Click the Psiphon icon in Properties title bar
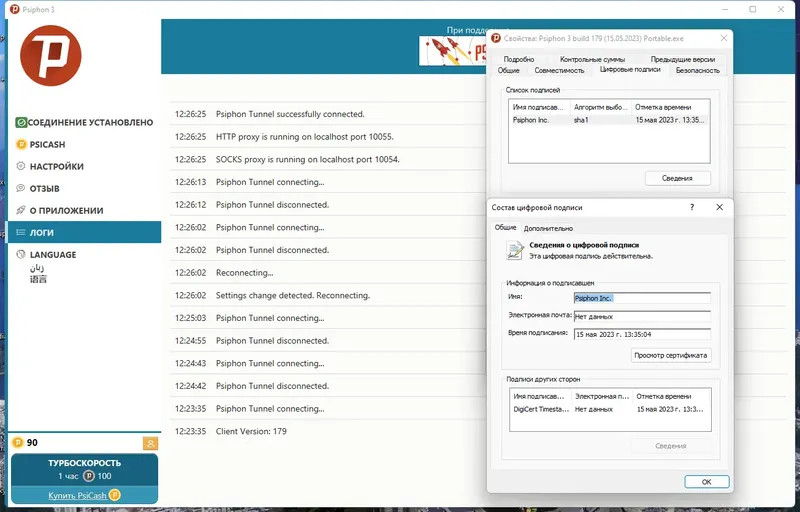800x512 pixels. click(x=495, y=38)
